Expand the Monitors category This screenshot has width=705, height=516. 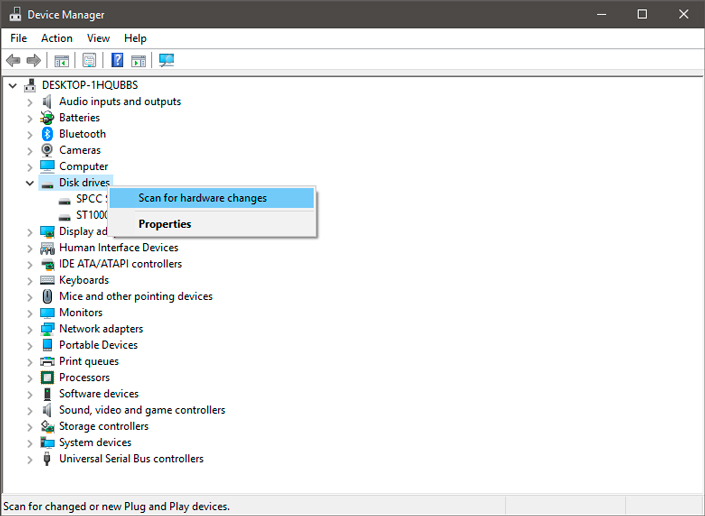point(30,313)
